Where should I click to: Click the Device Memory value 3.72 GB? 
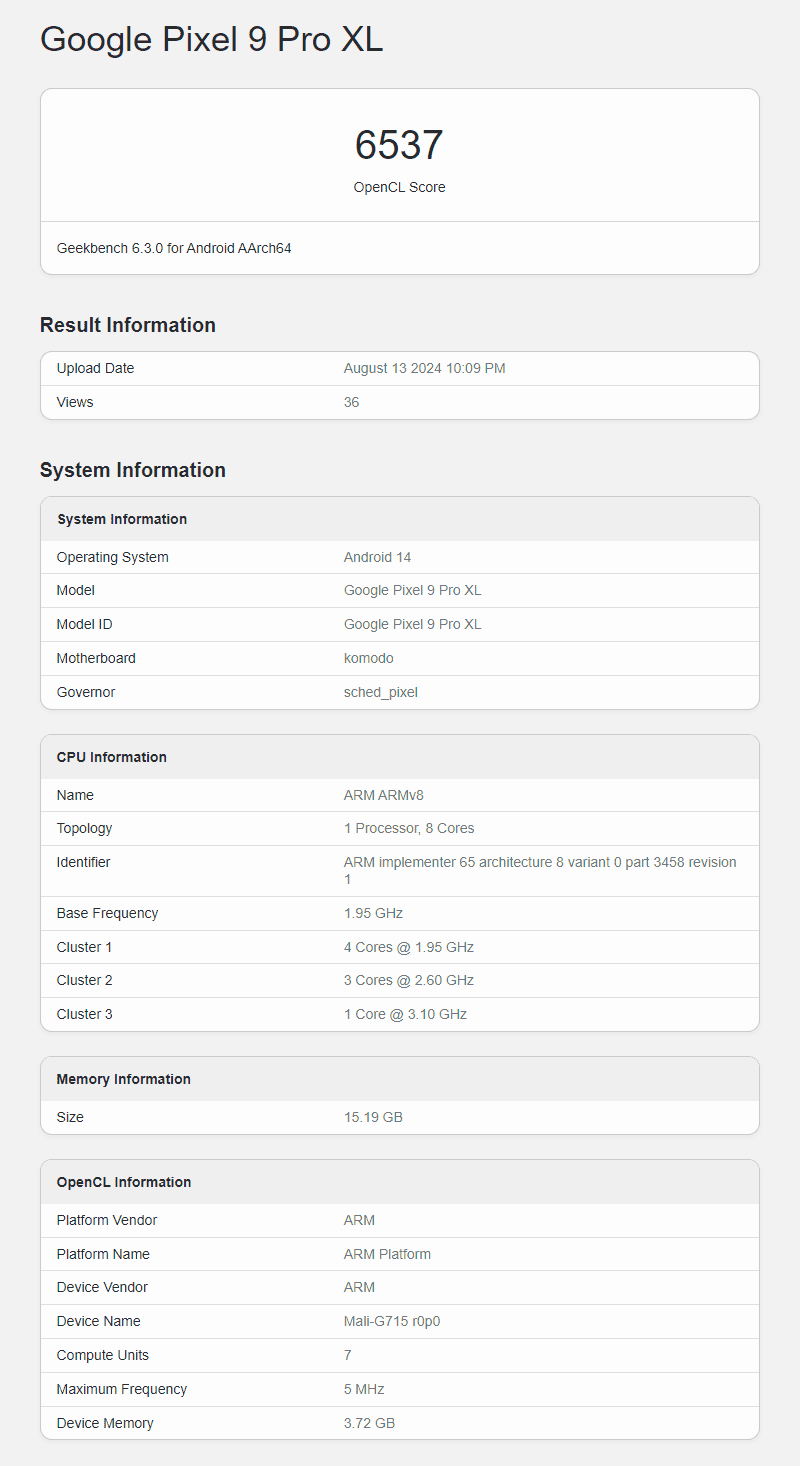[369, 1423]
